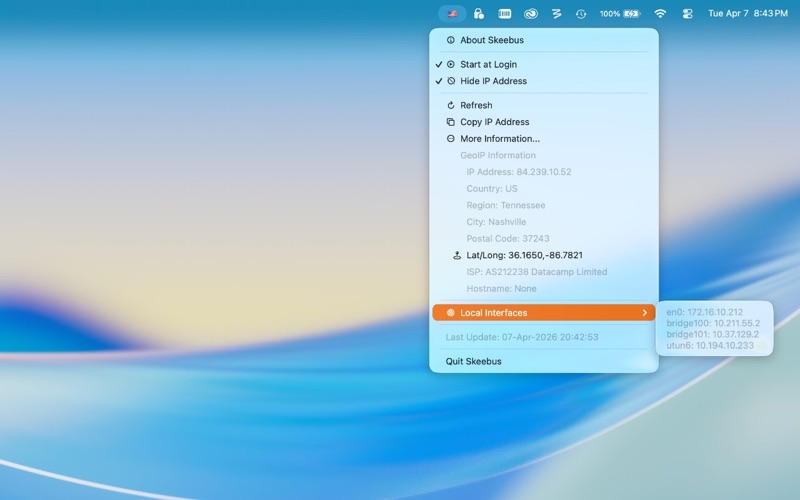Click bridge100: 10.211.55.2 in submenu
This screenshot has height=500, width=800.
[x=714, y=323]
